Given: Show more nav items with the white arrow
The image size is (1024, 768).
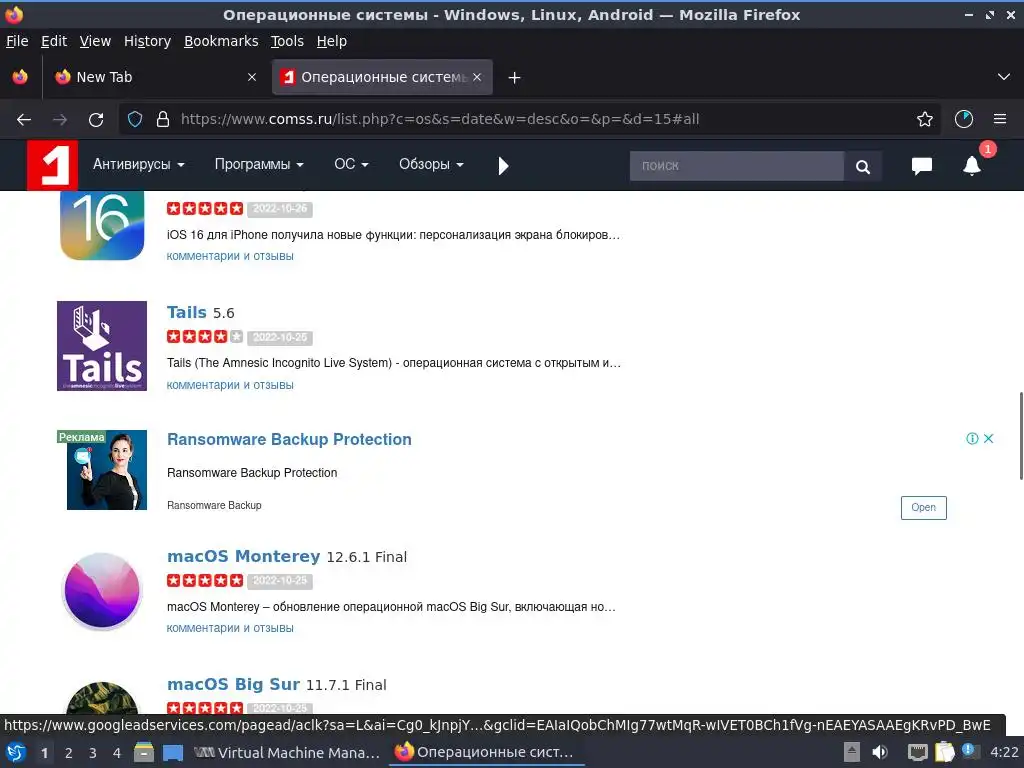Looking at the screenshot, I should 503,166.
